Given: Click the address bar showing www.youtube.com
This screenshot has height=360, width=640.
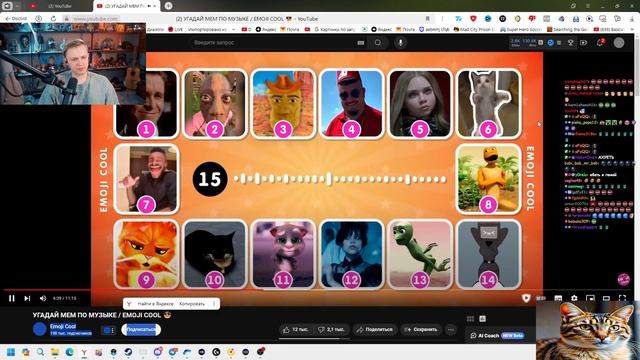Looking at the screenshot, I should pyautogui.click(x=95, y=19).
